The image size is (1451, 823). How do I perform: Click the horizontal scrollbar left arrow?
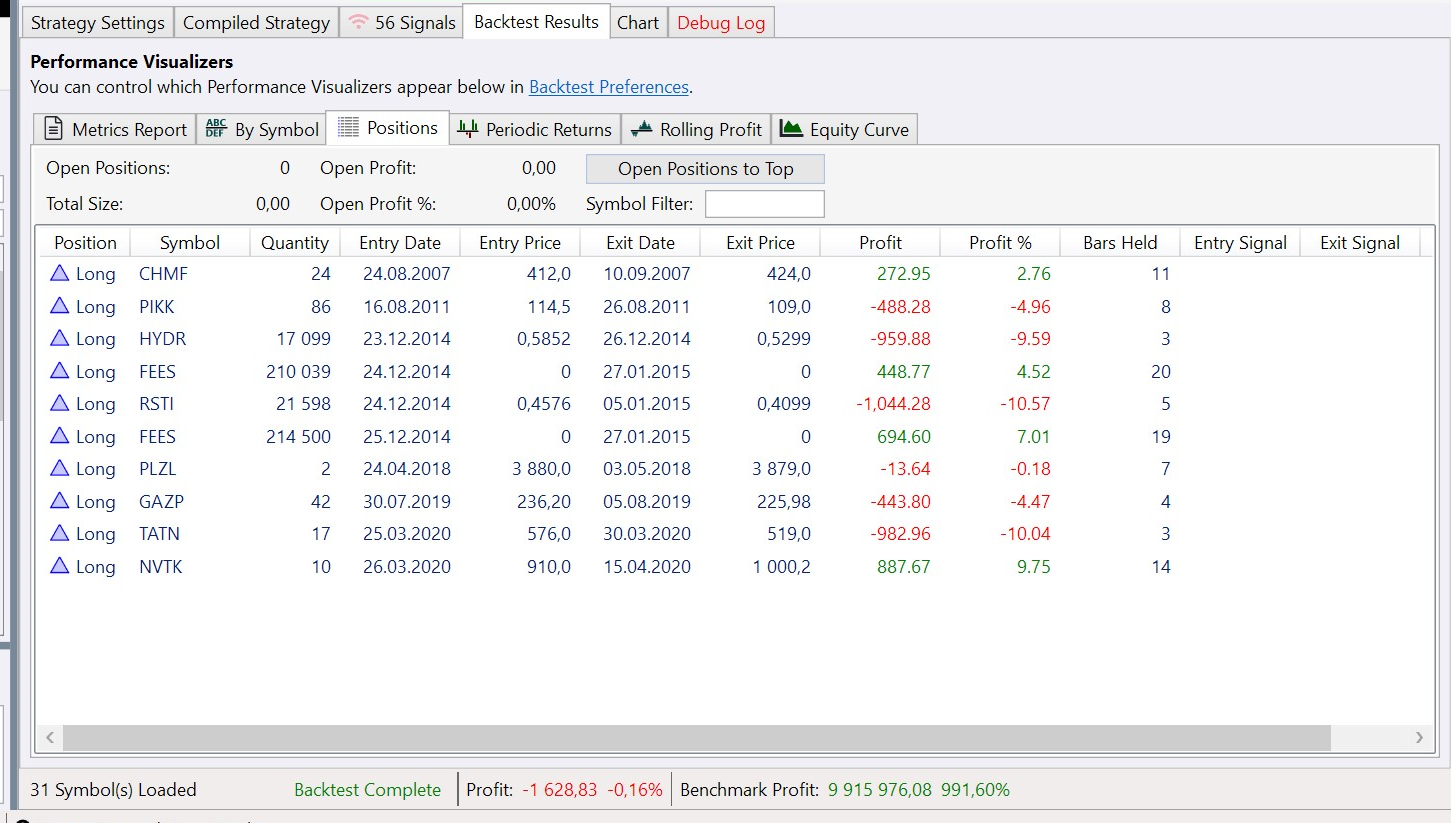50,738
